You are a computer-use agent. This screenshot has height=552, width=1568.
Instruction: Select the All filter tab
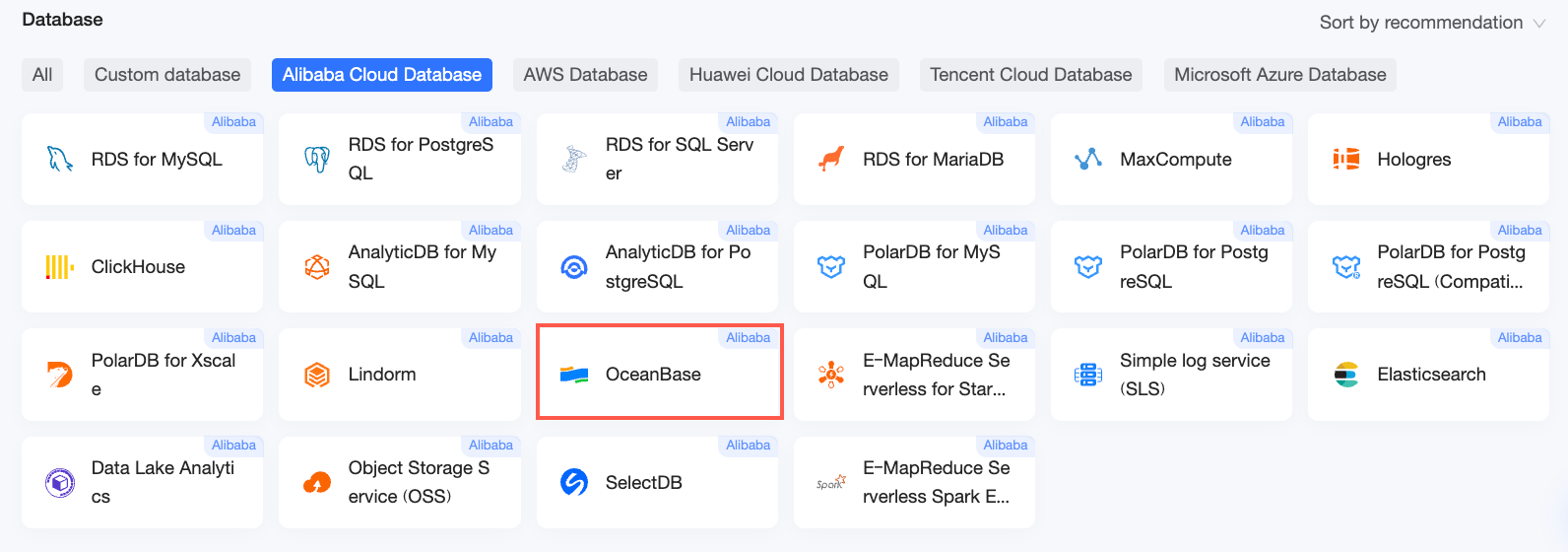tap(42, 75)
